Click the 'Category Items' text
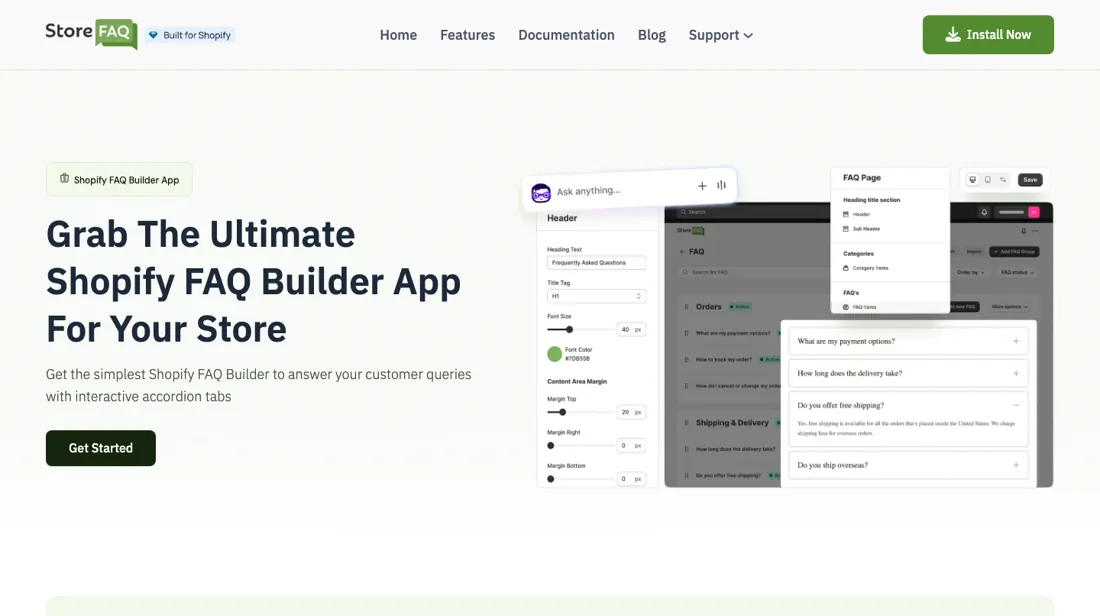 click(871, 268)
